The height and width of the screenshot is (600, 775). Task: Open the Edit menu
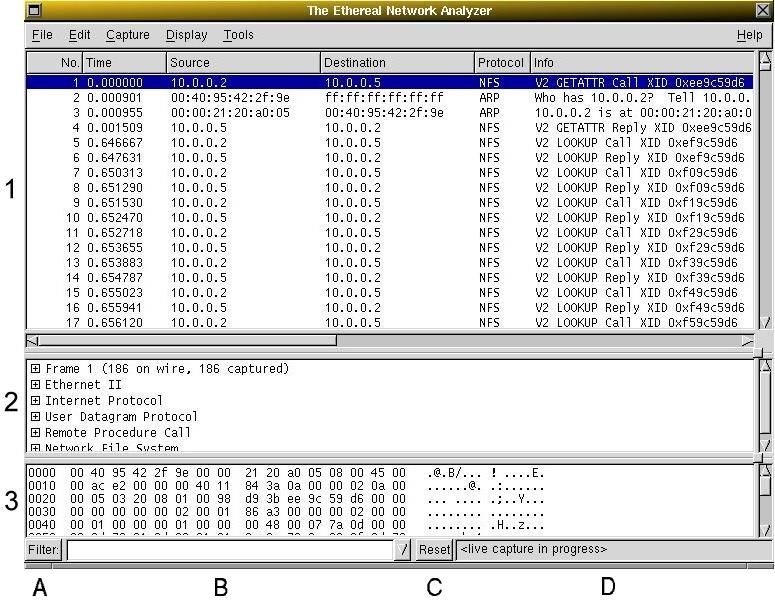coord(79,35)
